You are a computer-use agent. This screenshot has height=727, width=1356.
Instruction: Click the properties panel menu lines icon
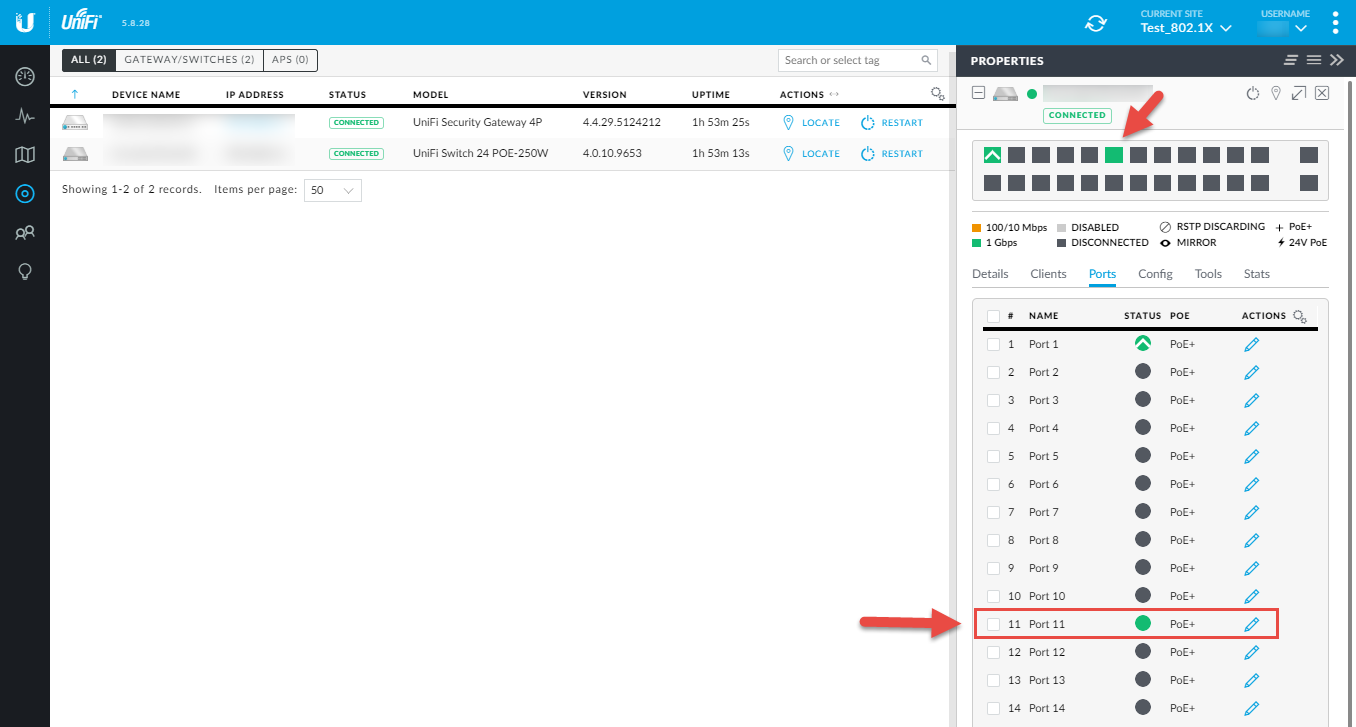coord(1314,61)
